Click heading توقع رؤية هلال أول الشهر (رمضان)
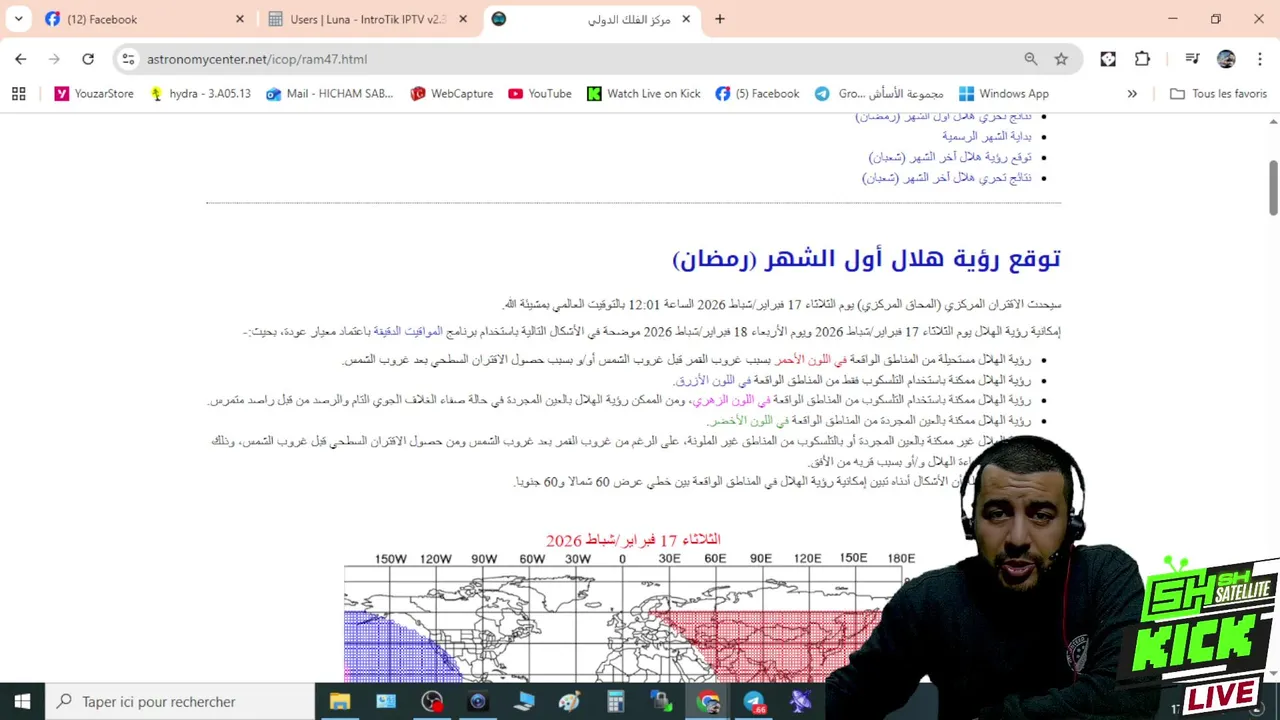 [x=866, y=258]
